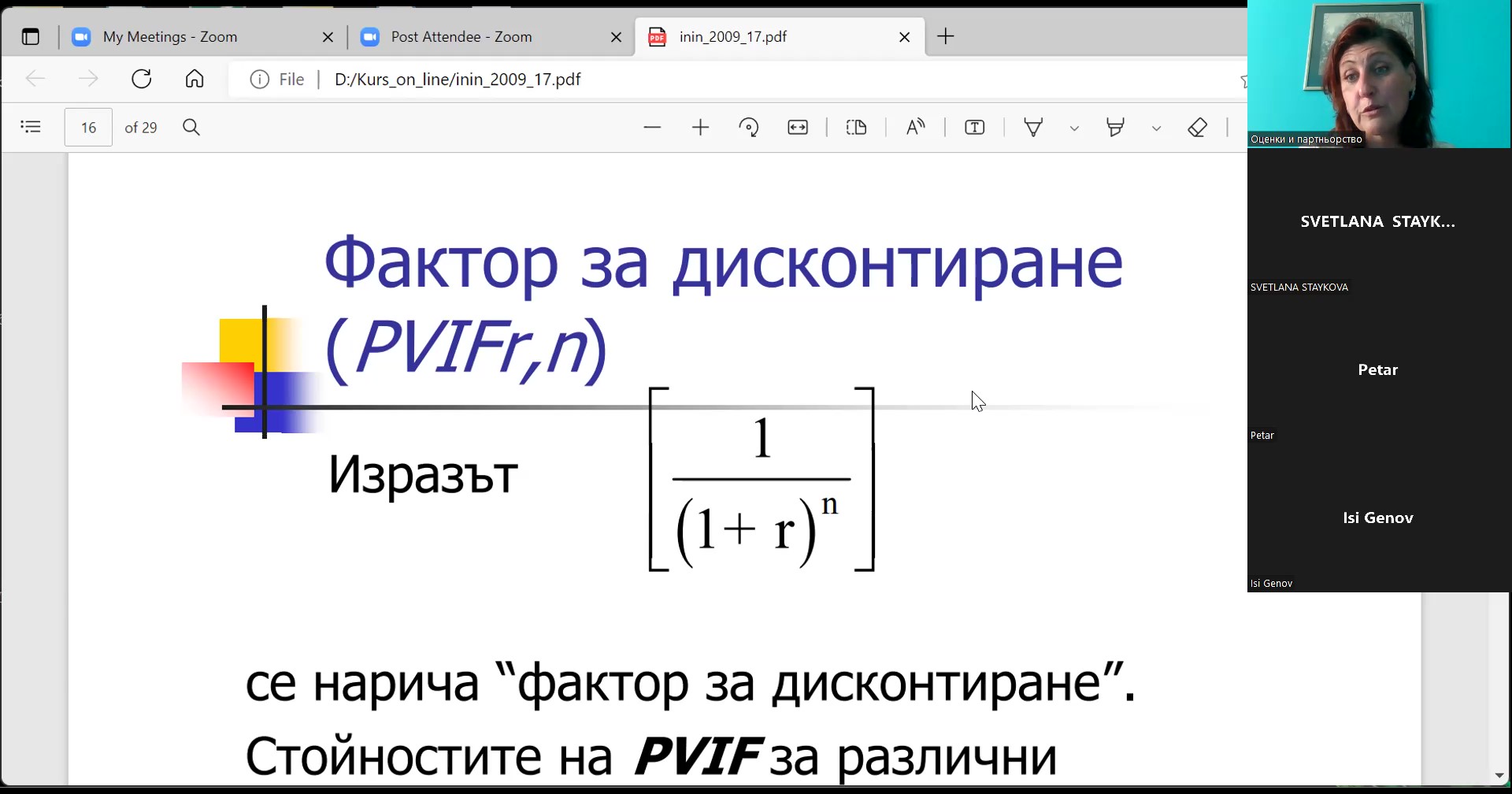
Task: Open a new browser tab
Action: click(x=946, y=36)
